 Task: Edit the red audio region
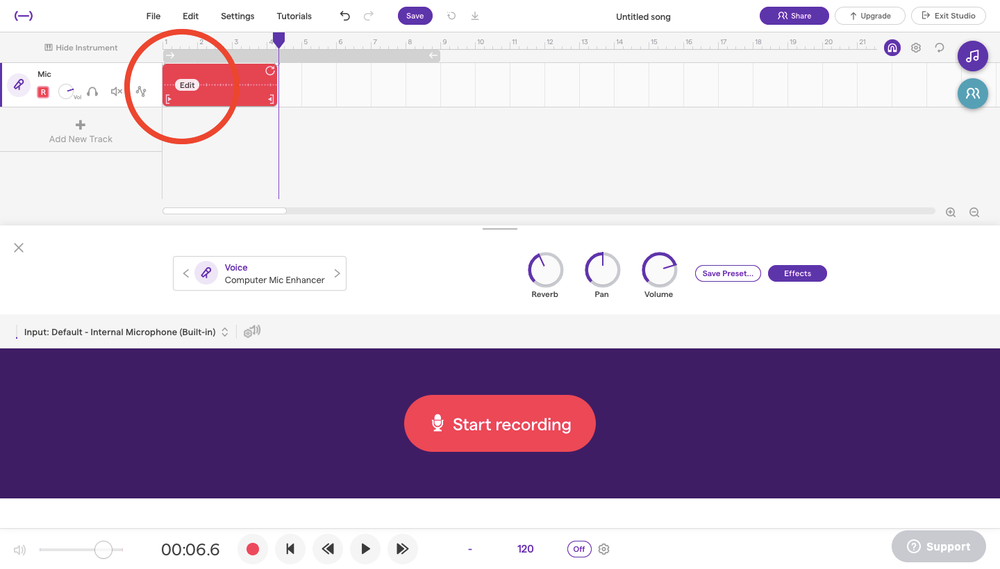(187, 85)
